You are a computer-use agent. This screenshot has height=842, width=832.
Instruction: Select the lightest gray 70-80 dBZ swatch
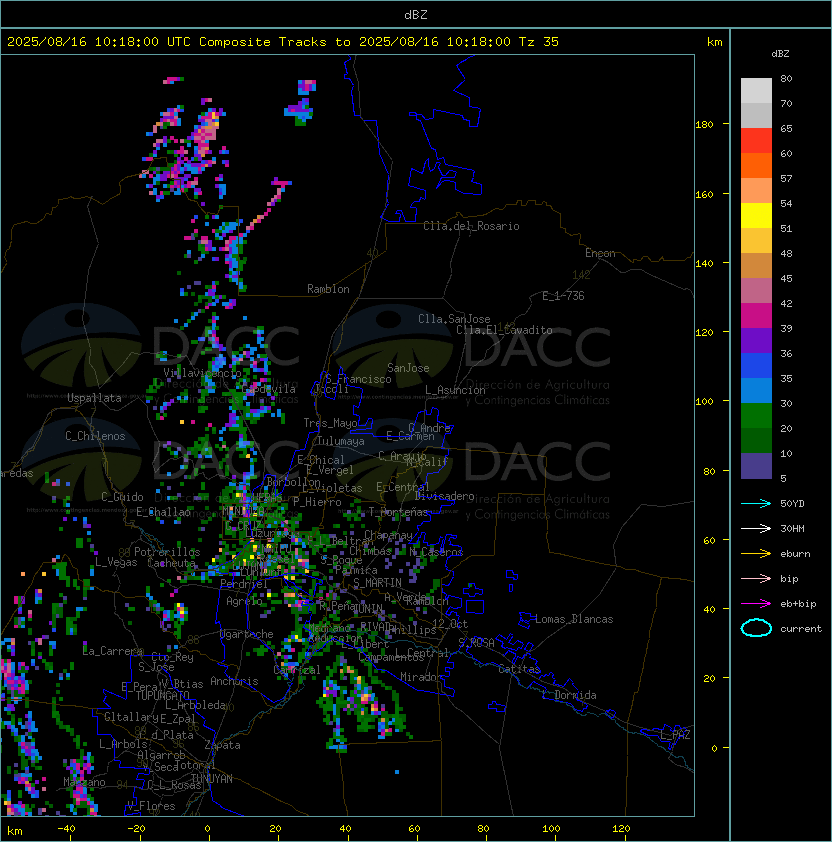coord(756,91)
